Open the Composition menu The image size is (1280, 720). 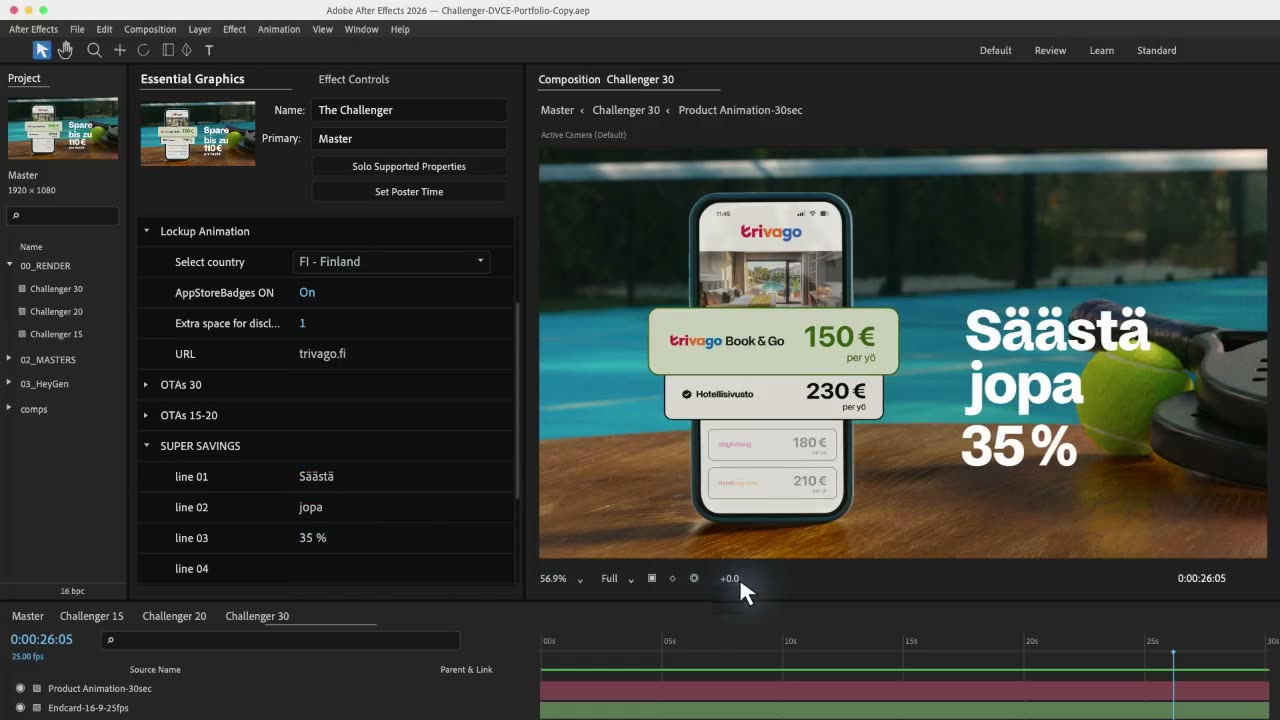[x=150, y=29]
